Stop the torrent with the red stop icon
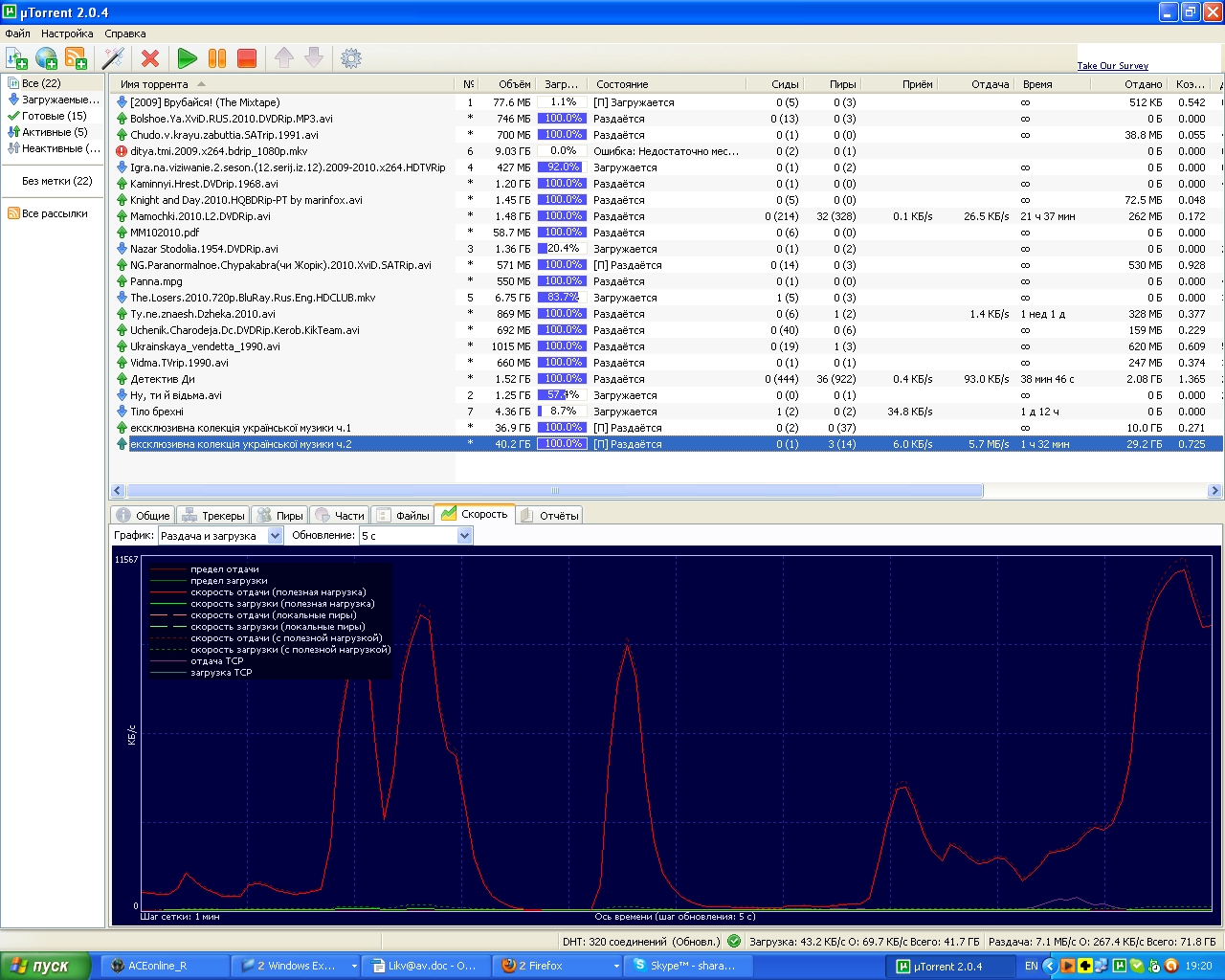1225x980 pixels. tap(247, 58)
